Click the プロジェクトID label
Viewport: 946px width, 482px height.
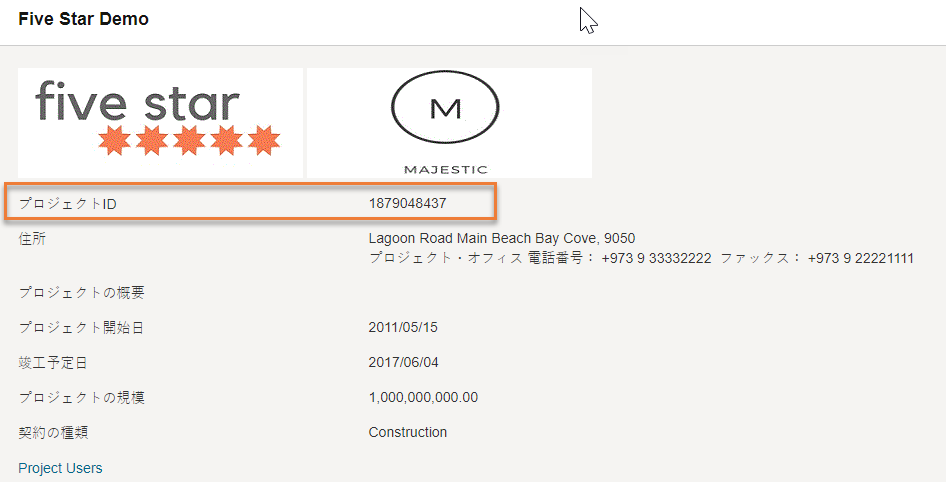tap(68, 204)
